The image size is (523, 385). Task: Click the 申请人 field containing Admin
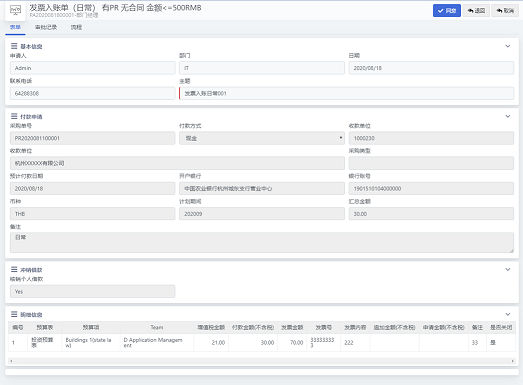pos(92,68)
